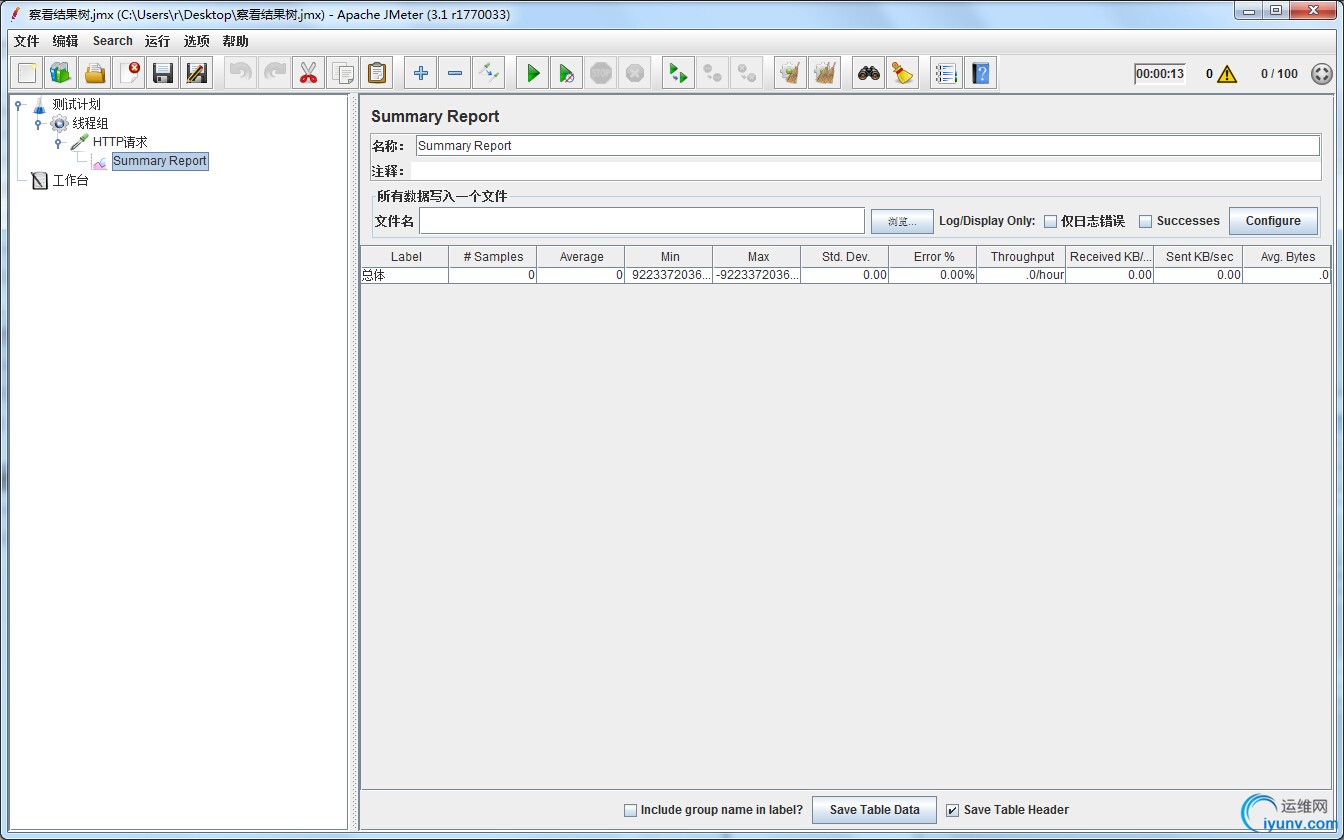Open the 运行 menu

coord(157,41)
